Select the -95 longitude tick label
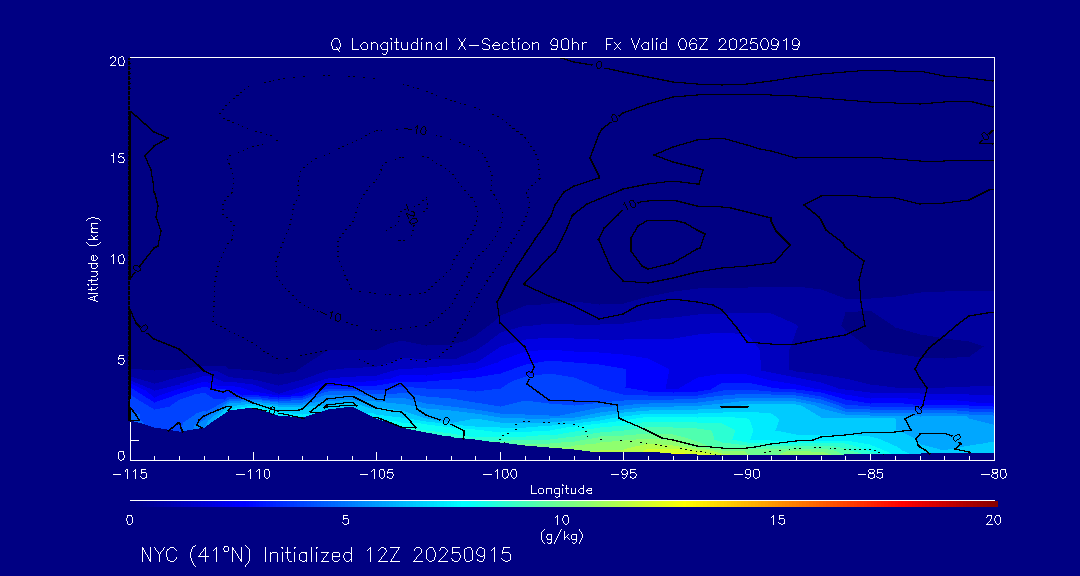 click(623, 475)
